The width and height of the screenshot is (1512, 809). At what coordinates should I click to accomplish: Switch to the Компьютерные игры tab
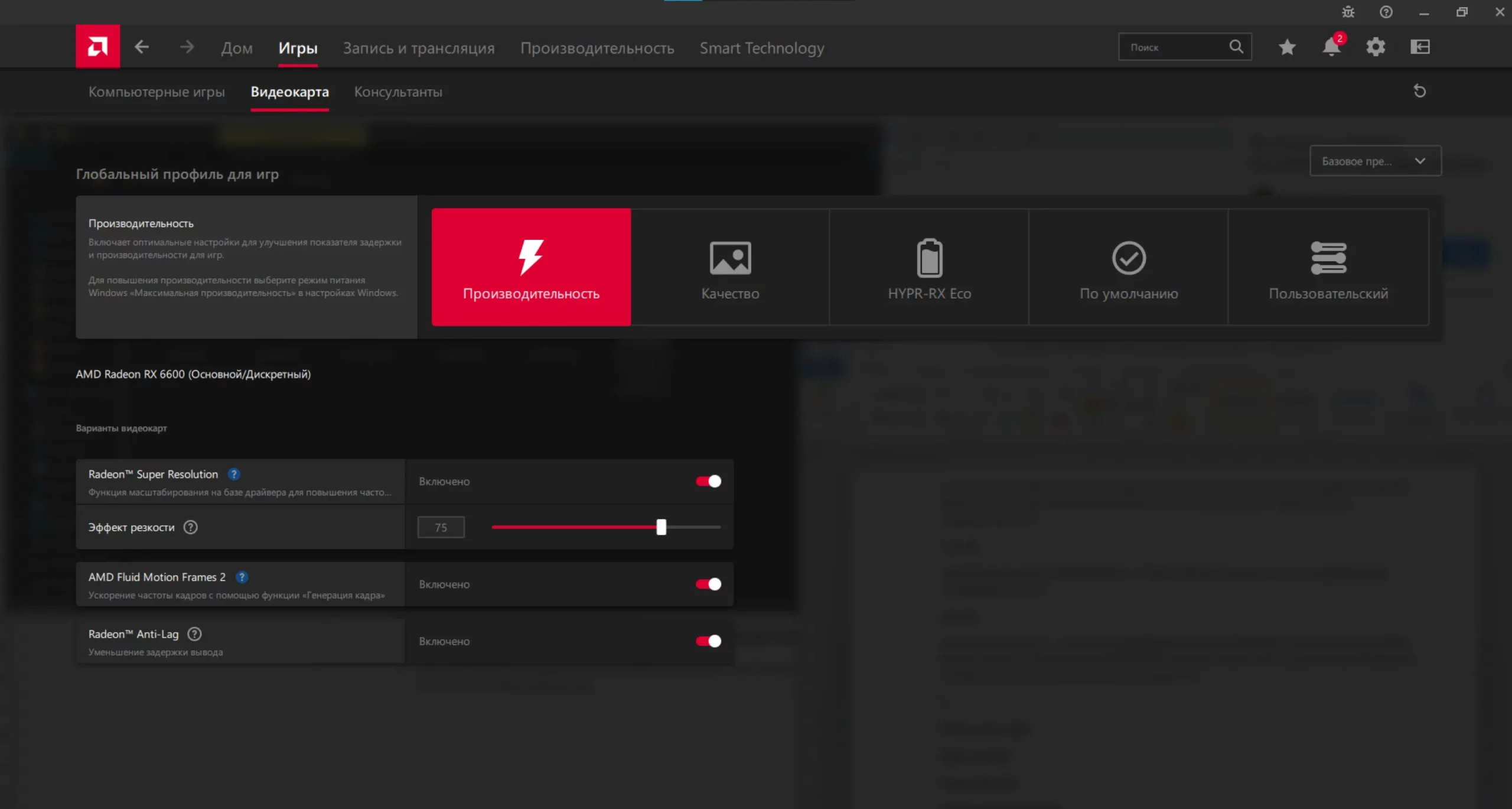click(157, 92)
